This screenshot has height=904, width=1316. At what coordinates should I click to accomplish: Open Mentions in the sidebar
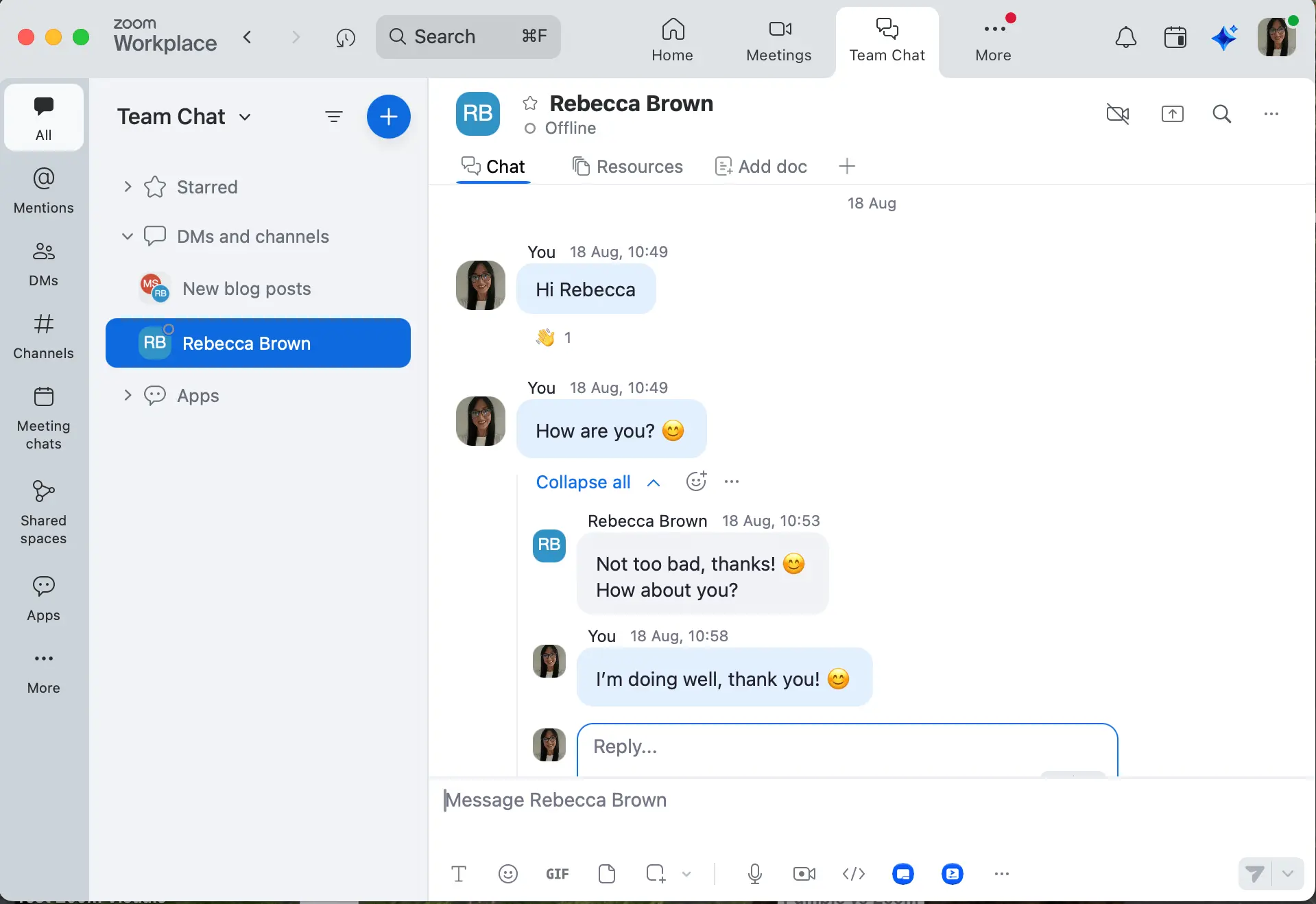44,191
